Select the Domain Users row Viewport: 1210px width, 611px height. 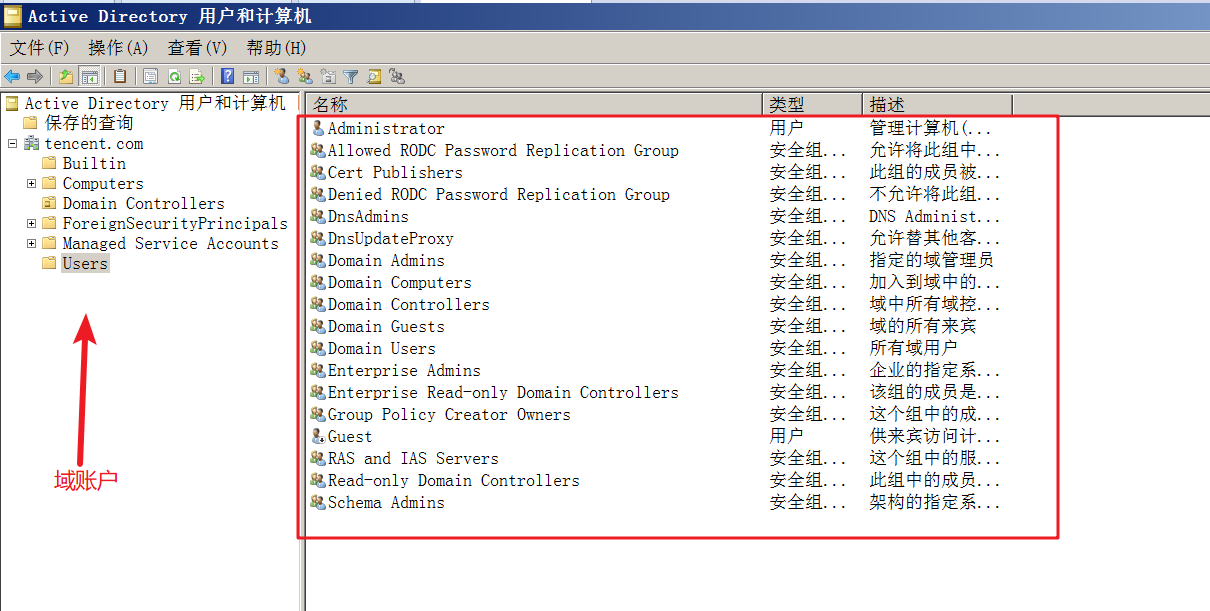[382, 348]
